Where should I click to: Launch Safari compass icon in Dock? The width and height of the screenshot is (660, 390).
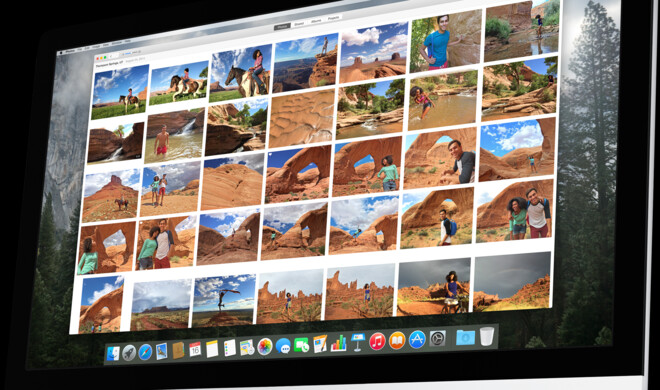coord(145,352)
